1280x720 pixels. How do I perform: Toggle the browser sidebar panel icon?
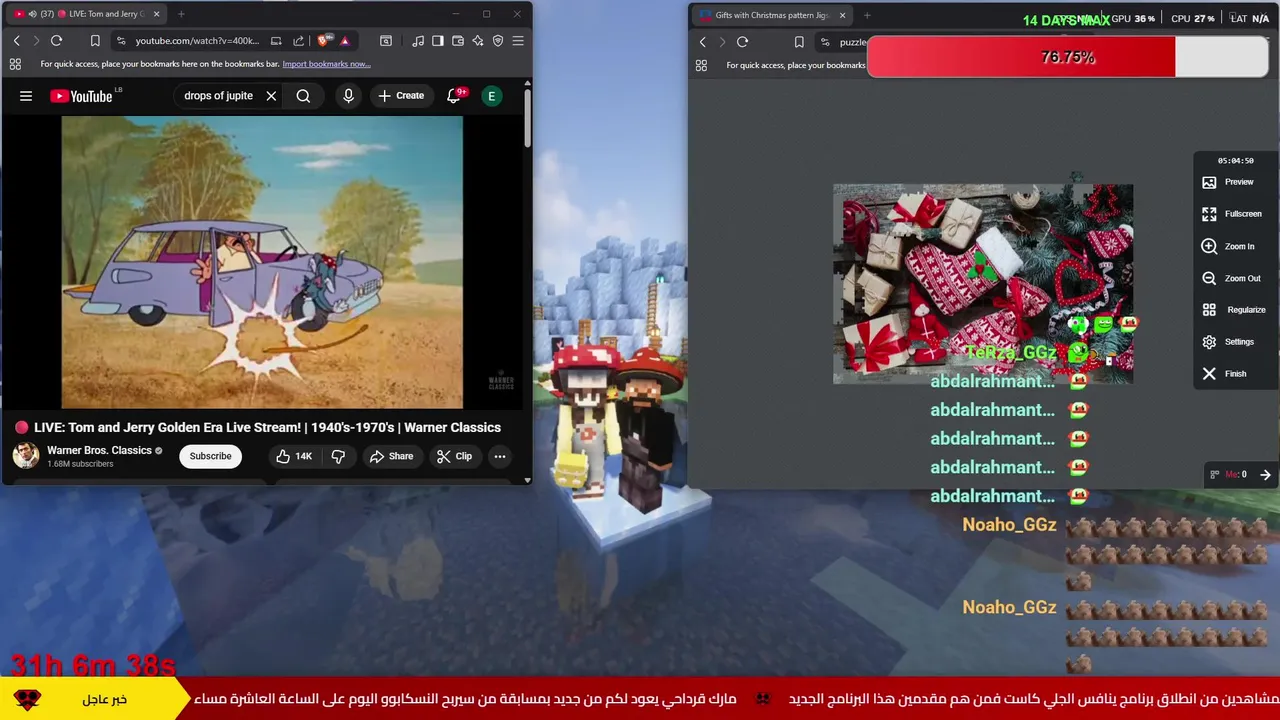click(438, 41)
